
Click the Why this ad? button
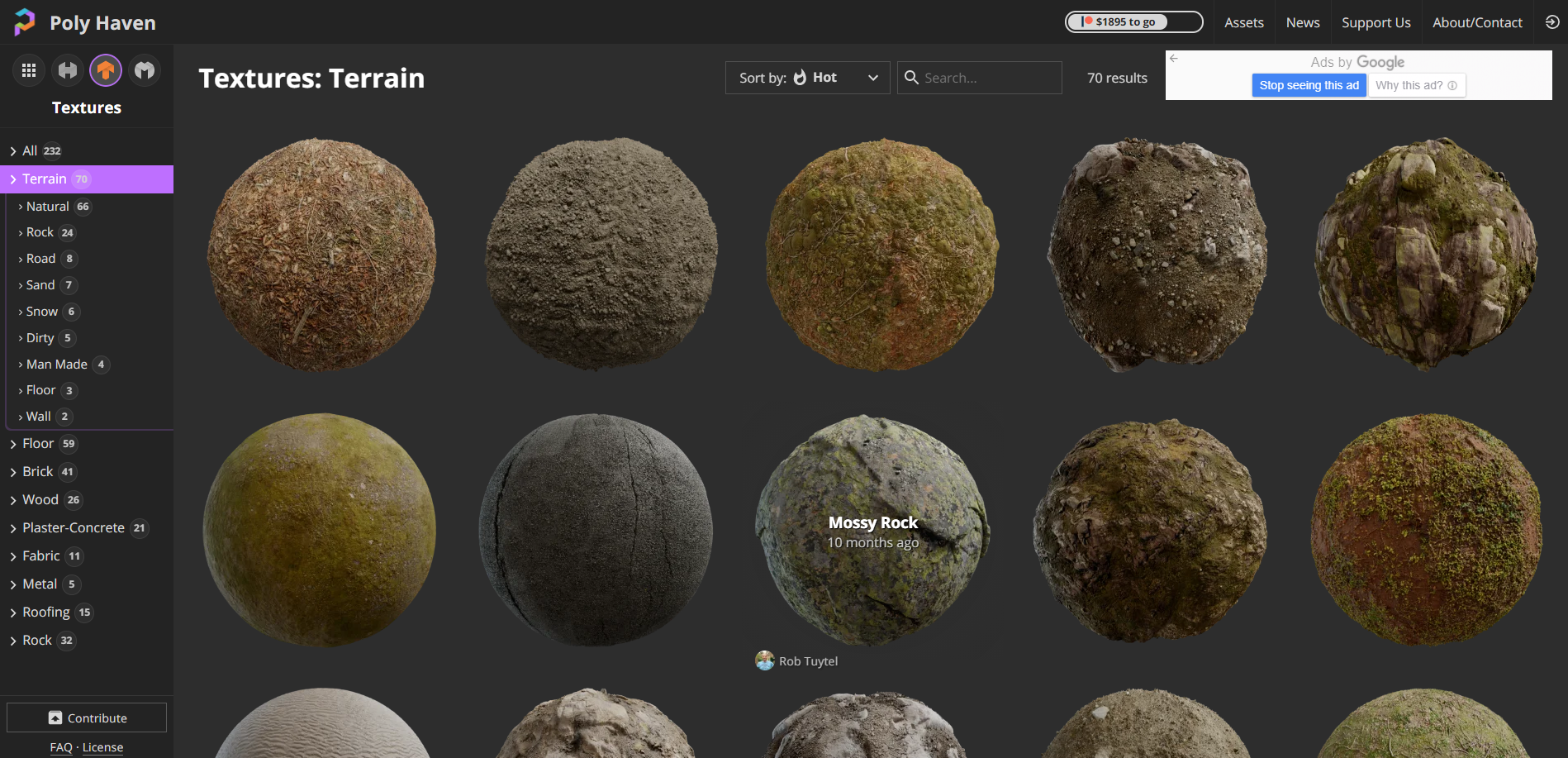tap(1417, 85)
